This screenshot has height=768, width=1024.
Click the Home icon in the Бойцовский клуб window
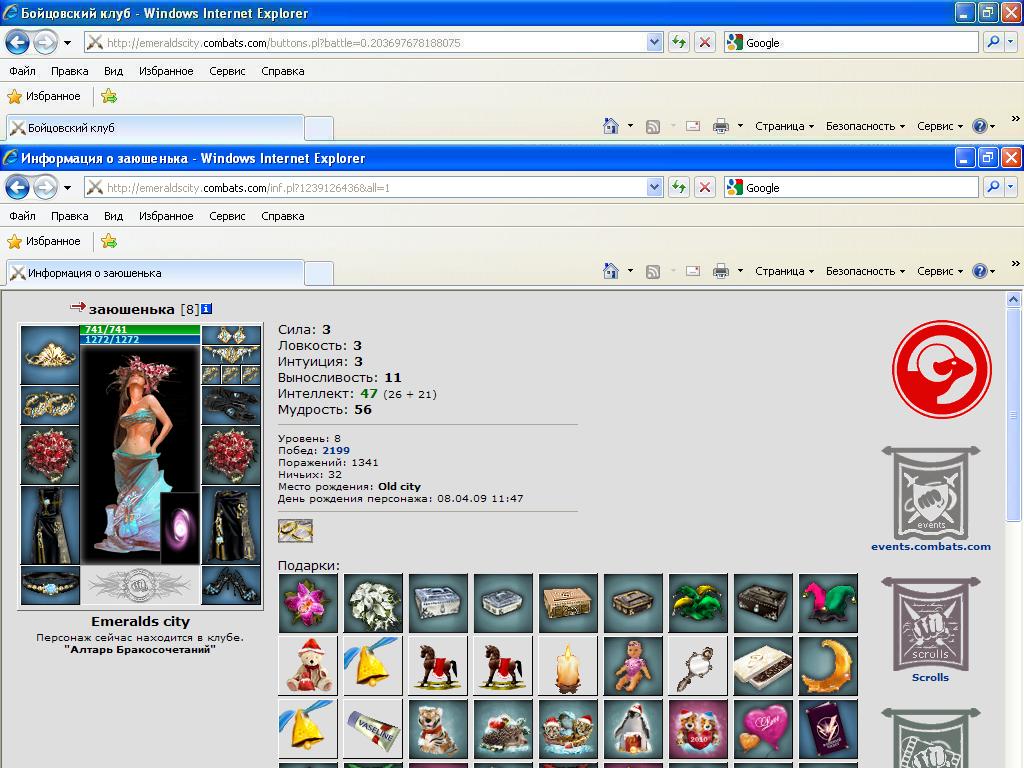click(x=611, y=126)
